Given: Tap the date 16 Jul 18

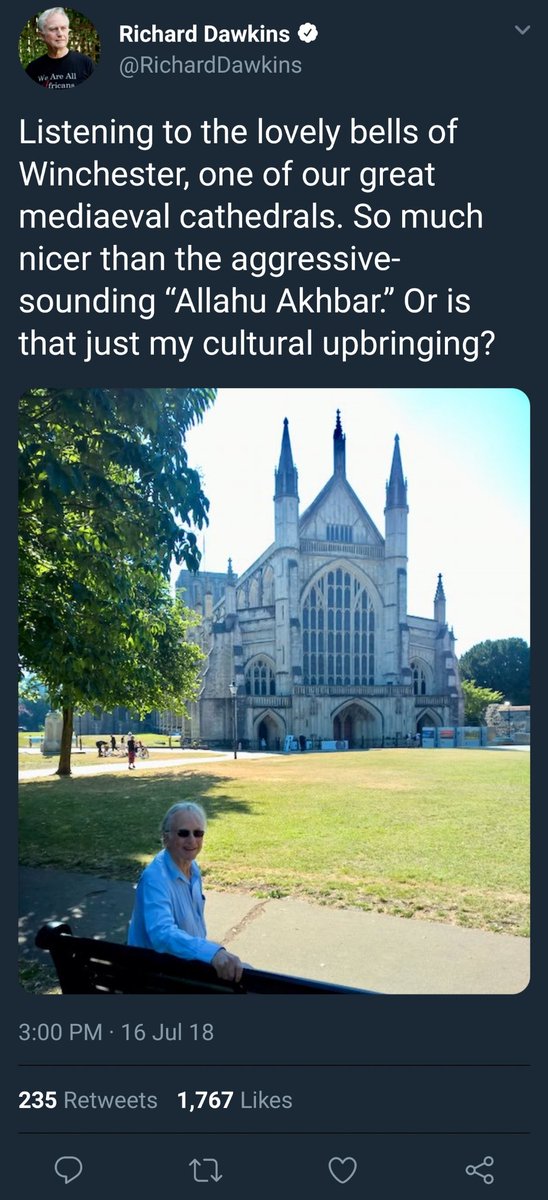Looking at the screenshot, I should (167, 1031).
